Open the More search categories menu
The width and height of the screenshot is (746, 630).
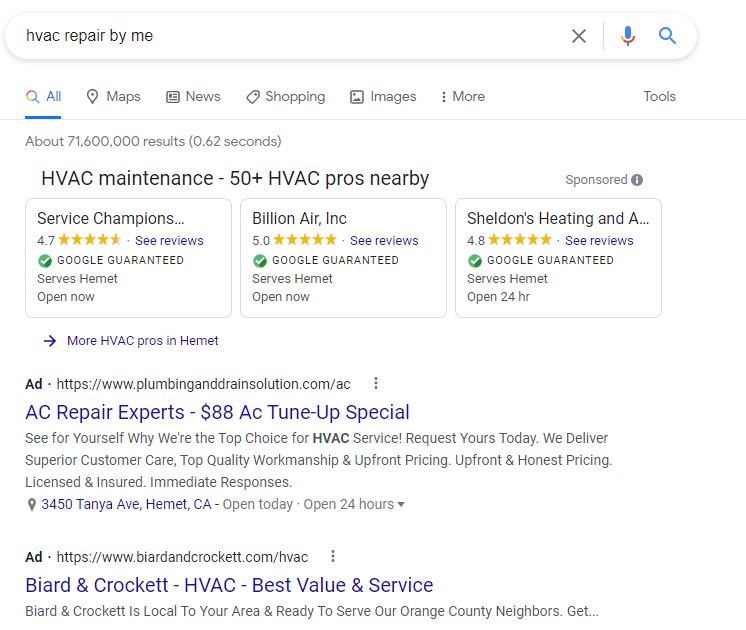tap(462, 97)
